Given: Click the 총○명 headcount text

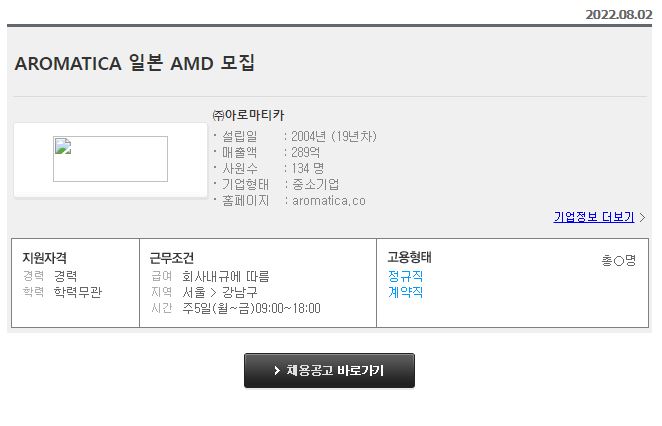Looking at the screenshot, I should (618, 260).
